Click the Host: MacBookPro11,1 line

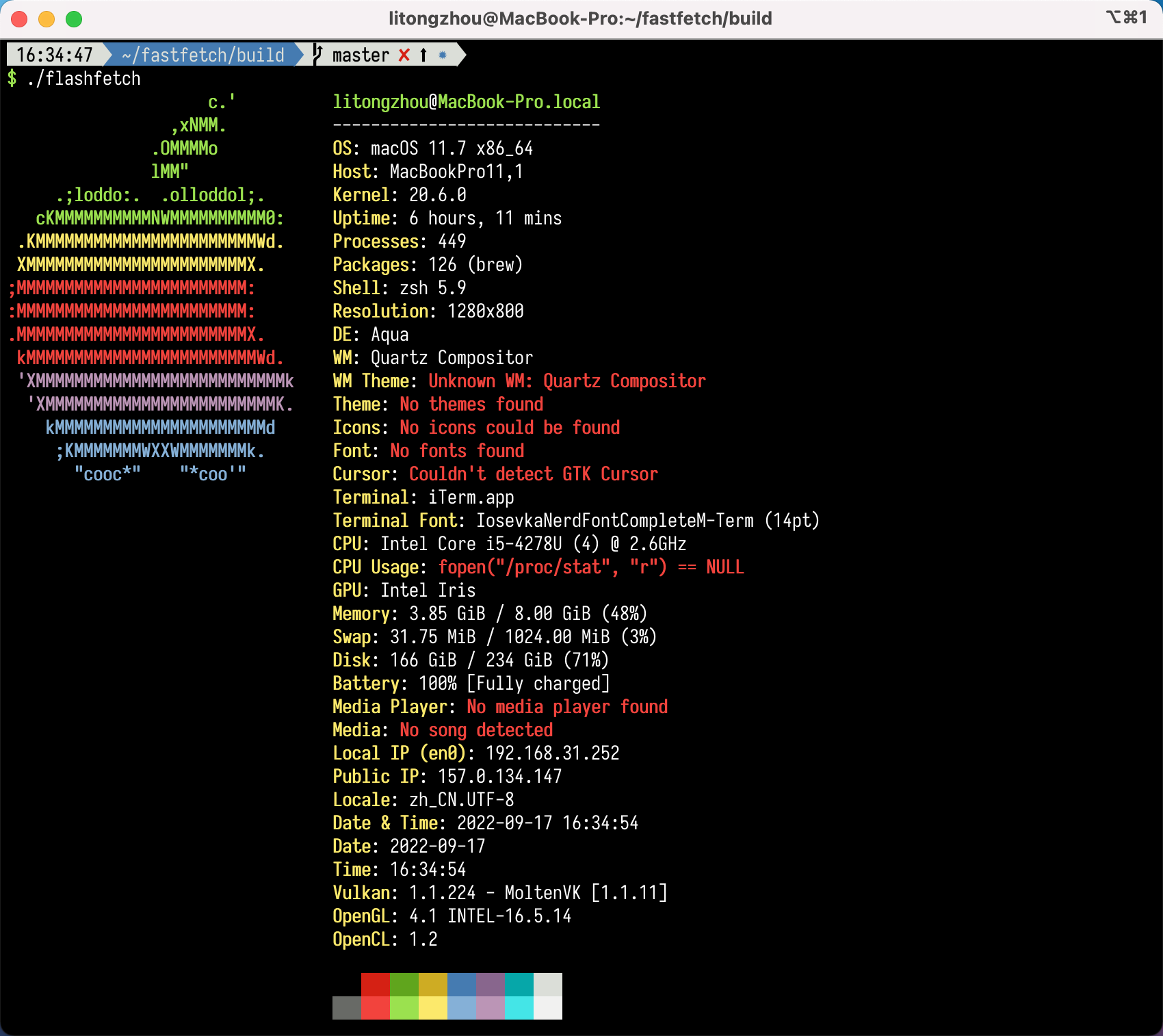click(x=428, y=172)
